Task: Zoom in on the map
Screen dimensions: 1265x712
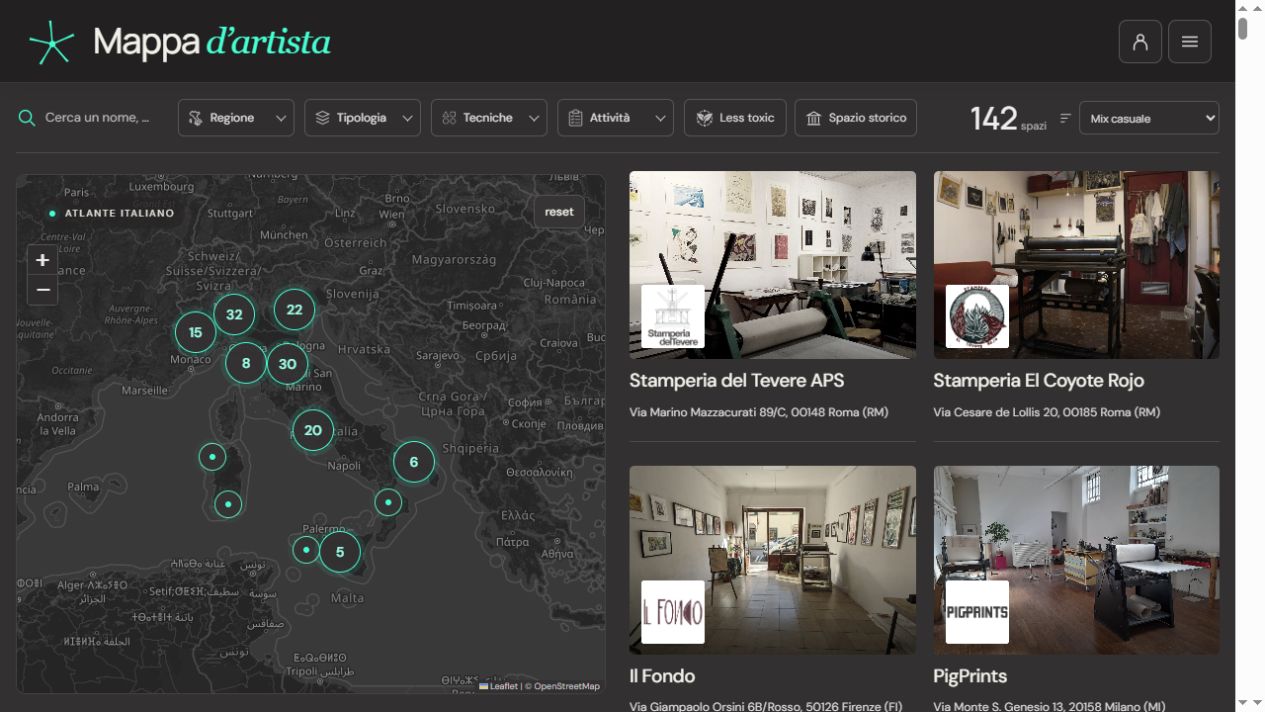Action: (x=42, y=260)
